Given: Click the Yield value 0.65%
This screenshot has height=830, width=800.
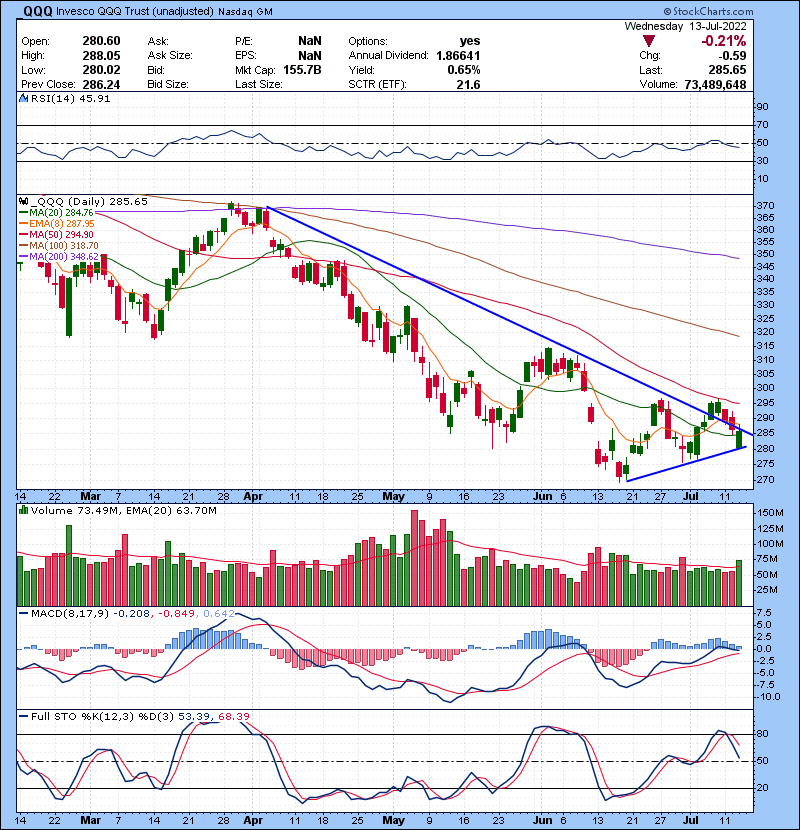Looking at the screenshot, I should pos(464,70).
